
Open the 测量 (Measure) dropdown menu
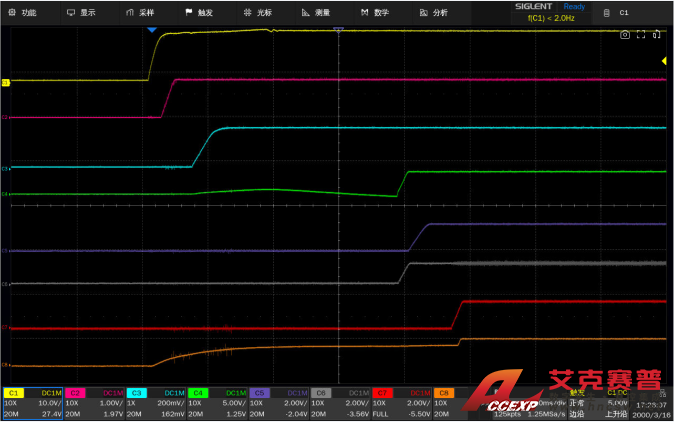coord(317,13)
